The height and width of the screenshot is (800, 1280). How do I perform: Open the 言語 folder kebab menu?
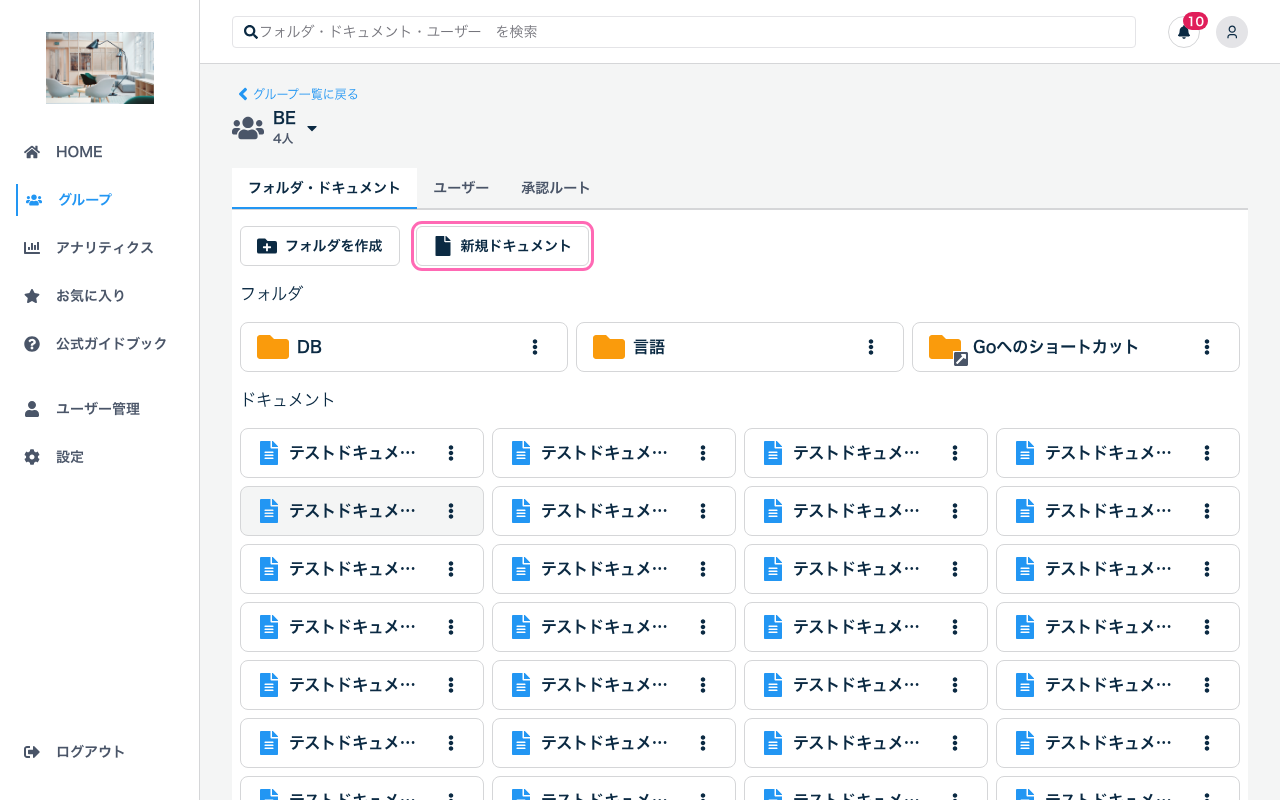point(869,347)
